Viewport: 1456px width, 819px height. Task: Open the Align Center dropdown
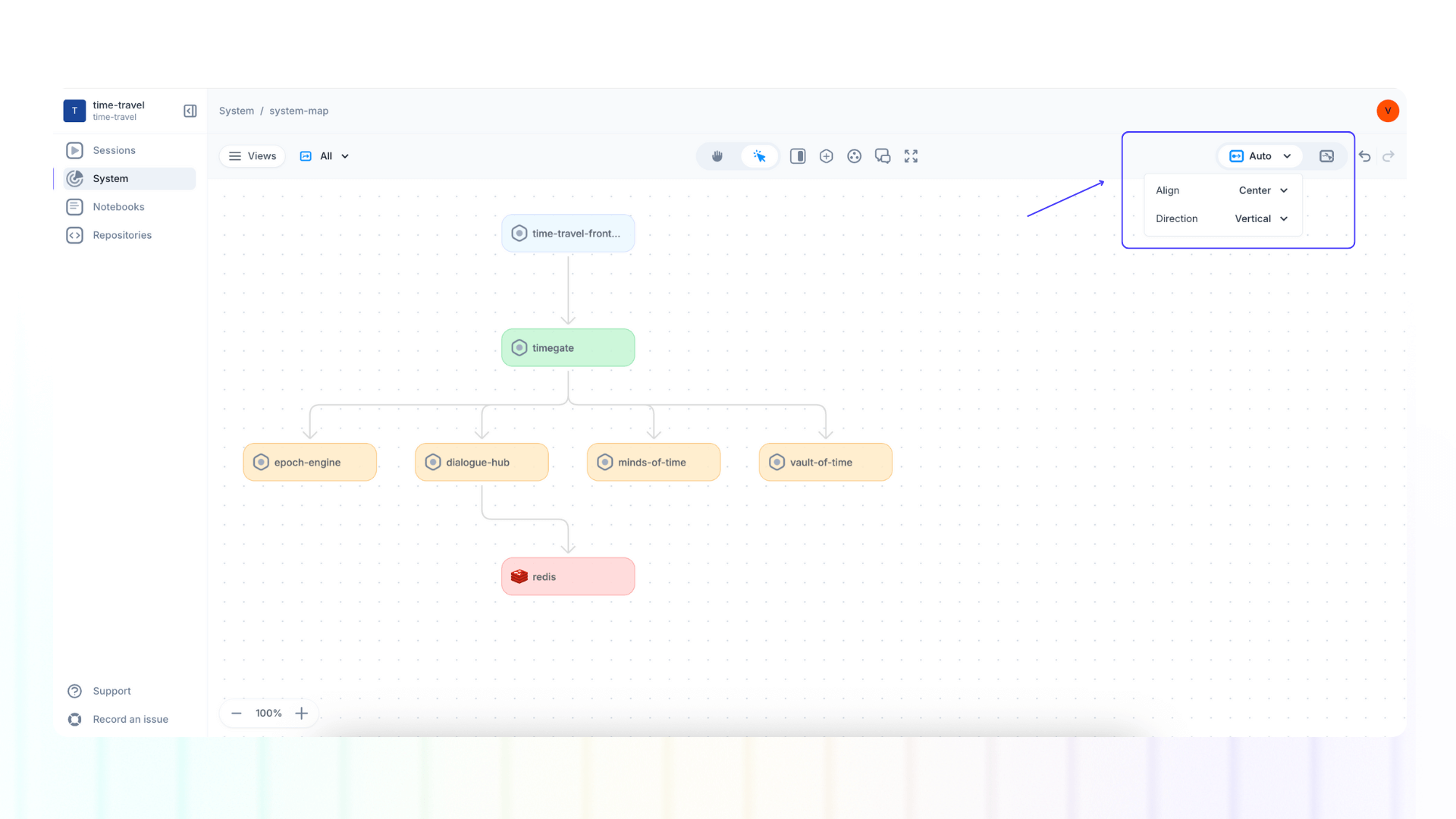tap(1263, 190)
